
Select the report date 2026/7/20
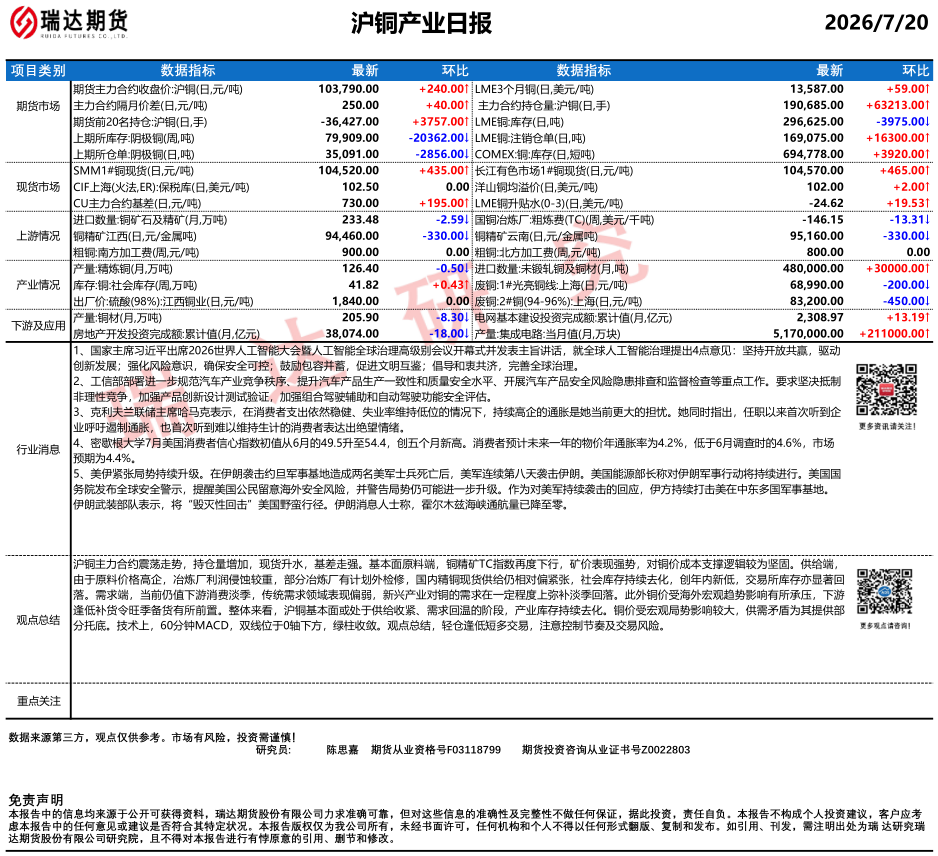[876, 22]
